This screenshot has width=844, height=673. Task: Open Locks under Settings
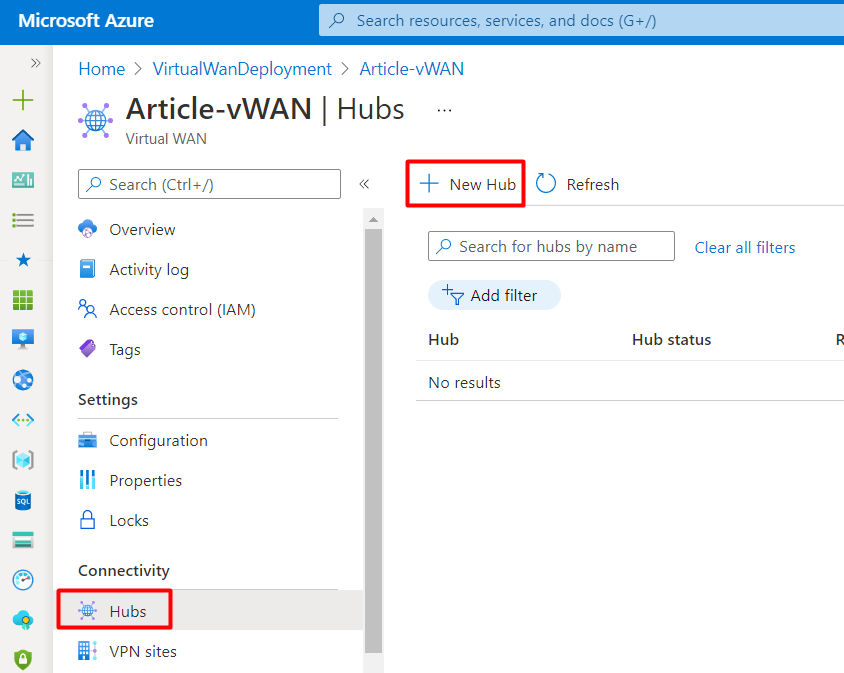[x=129, y=521]
